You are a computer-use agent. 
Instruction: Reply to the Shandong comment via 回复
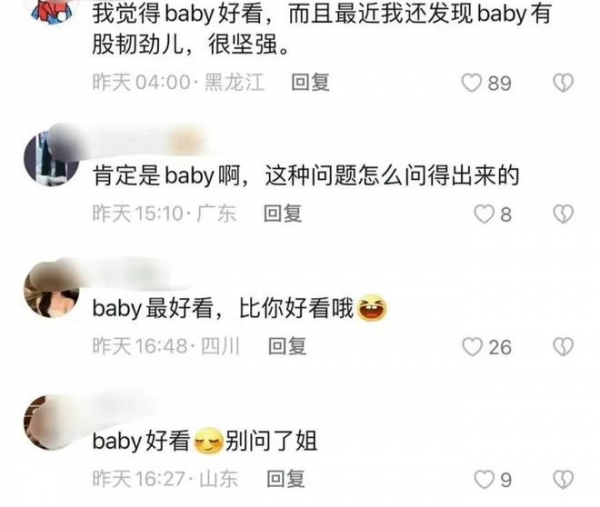[x=286, y=479]
